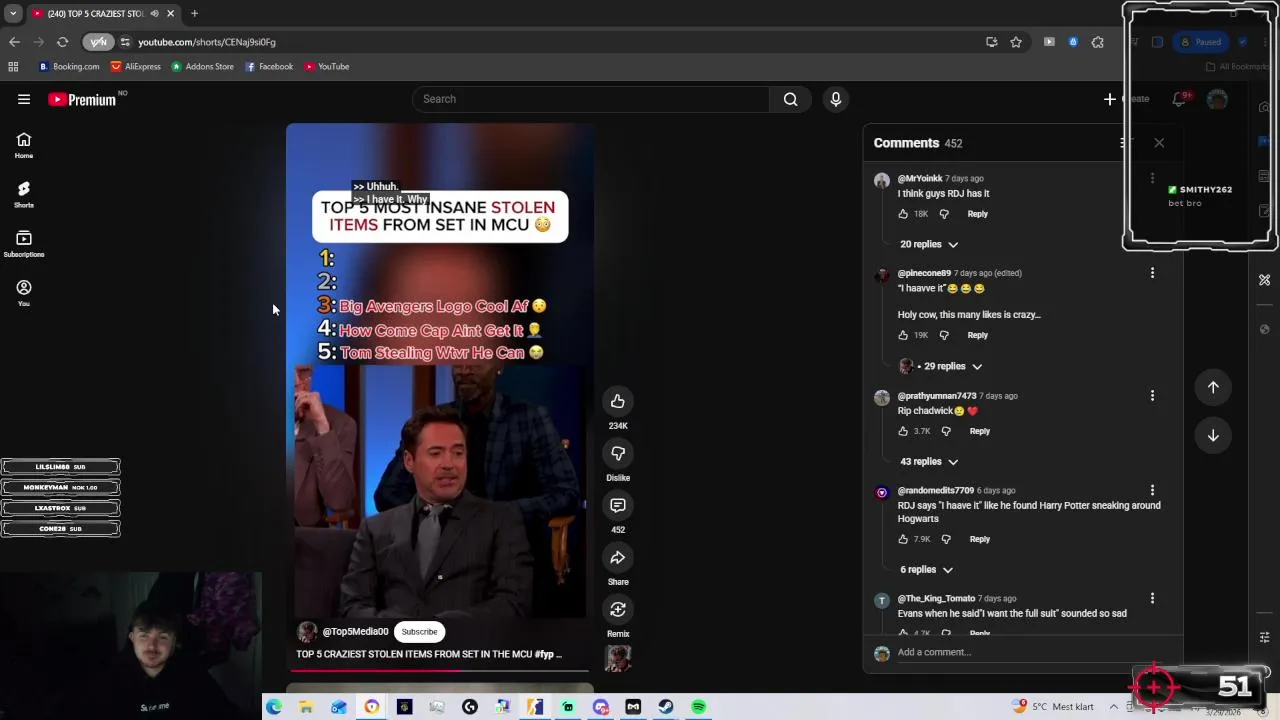Open the browser extensions puzzle icon
Image resolution: width=1280 pixels, height=720 pixels.
point(1098,42)
